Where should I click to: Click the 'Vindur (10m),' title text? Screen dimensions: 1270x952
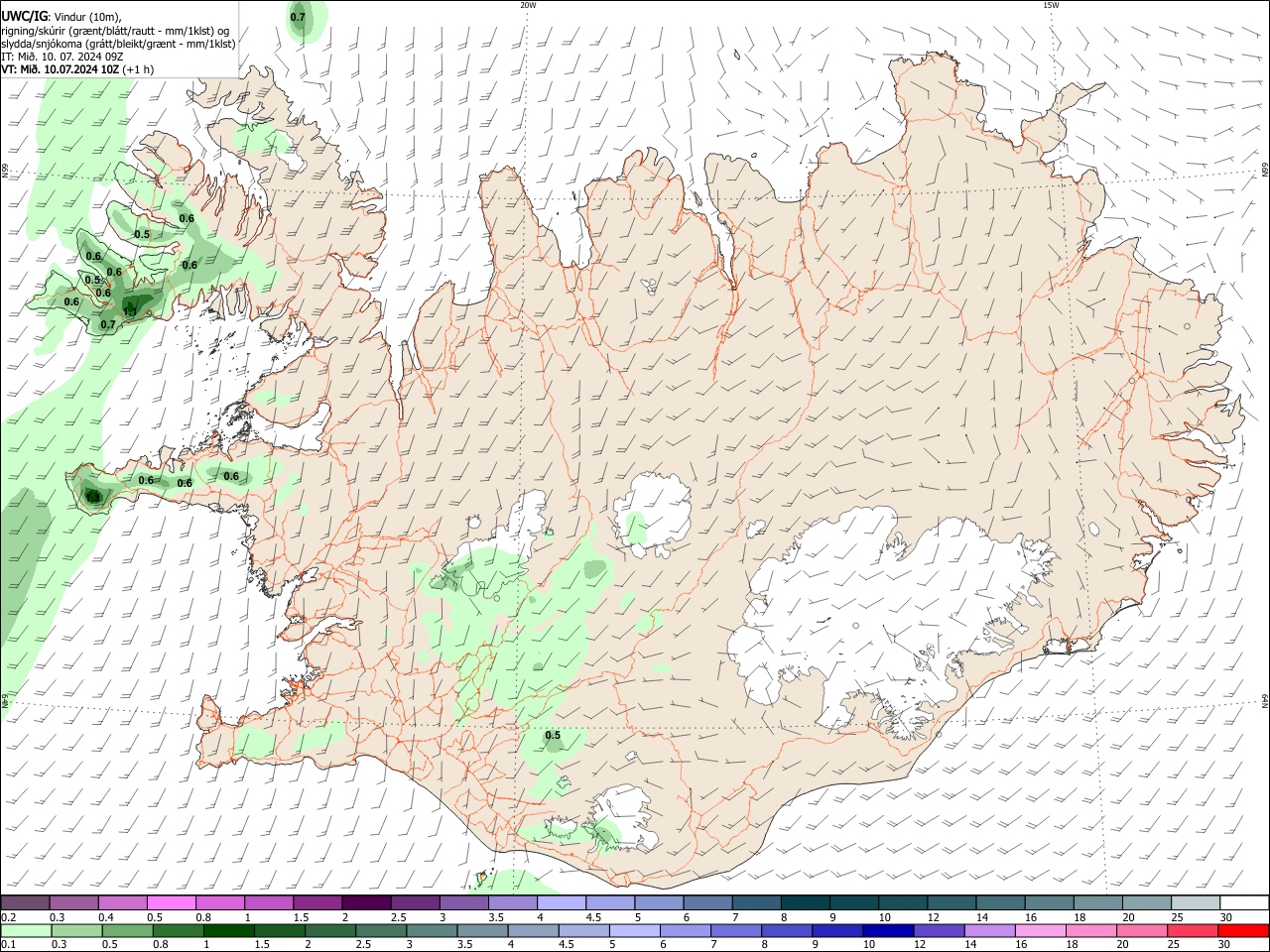(88, 17)
